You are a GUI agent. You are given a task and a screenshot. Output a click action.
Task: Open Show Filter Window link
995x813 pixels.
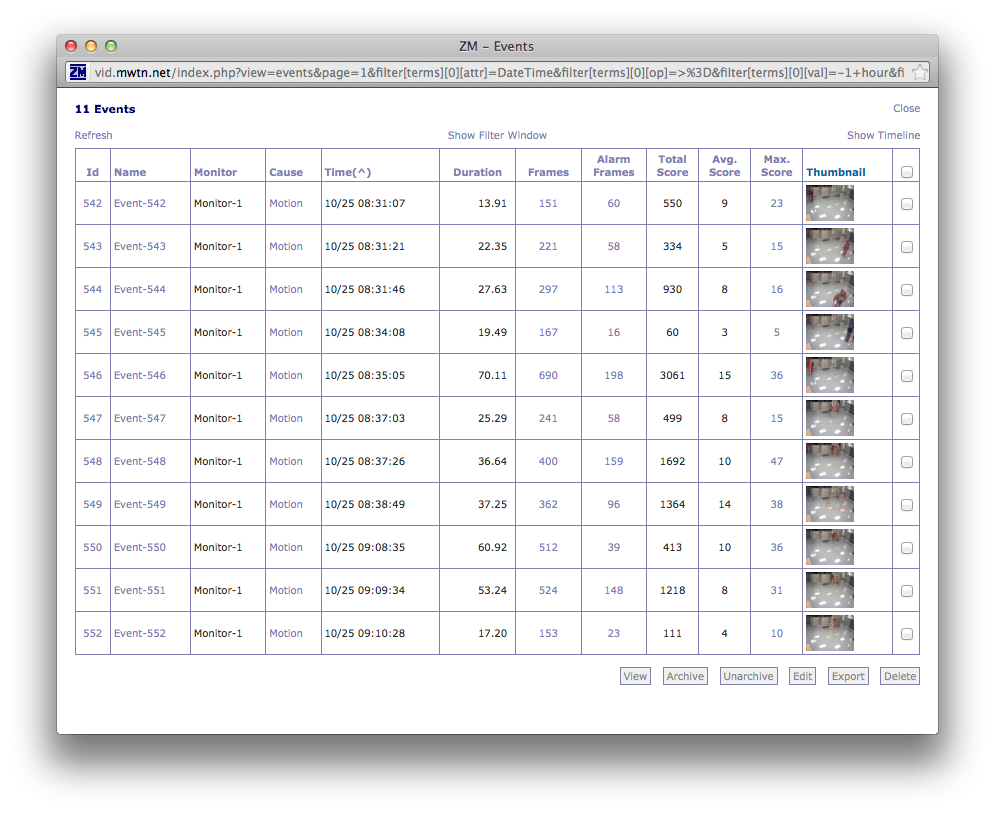coord(497,135)
